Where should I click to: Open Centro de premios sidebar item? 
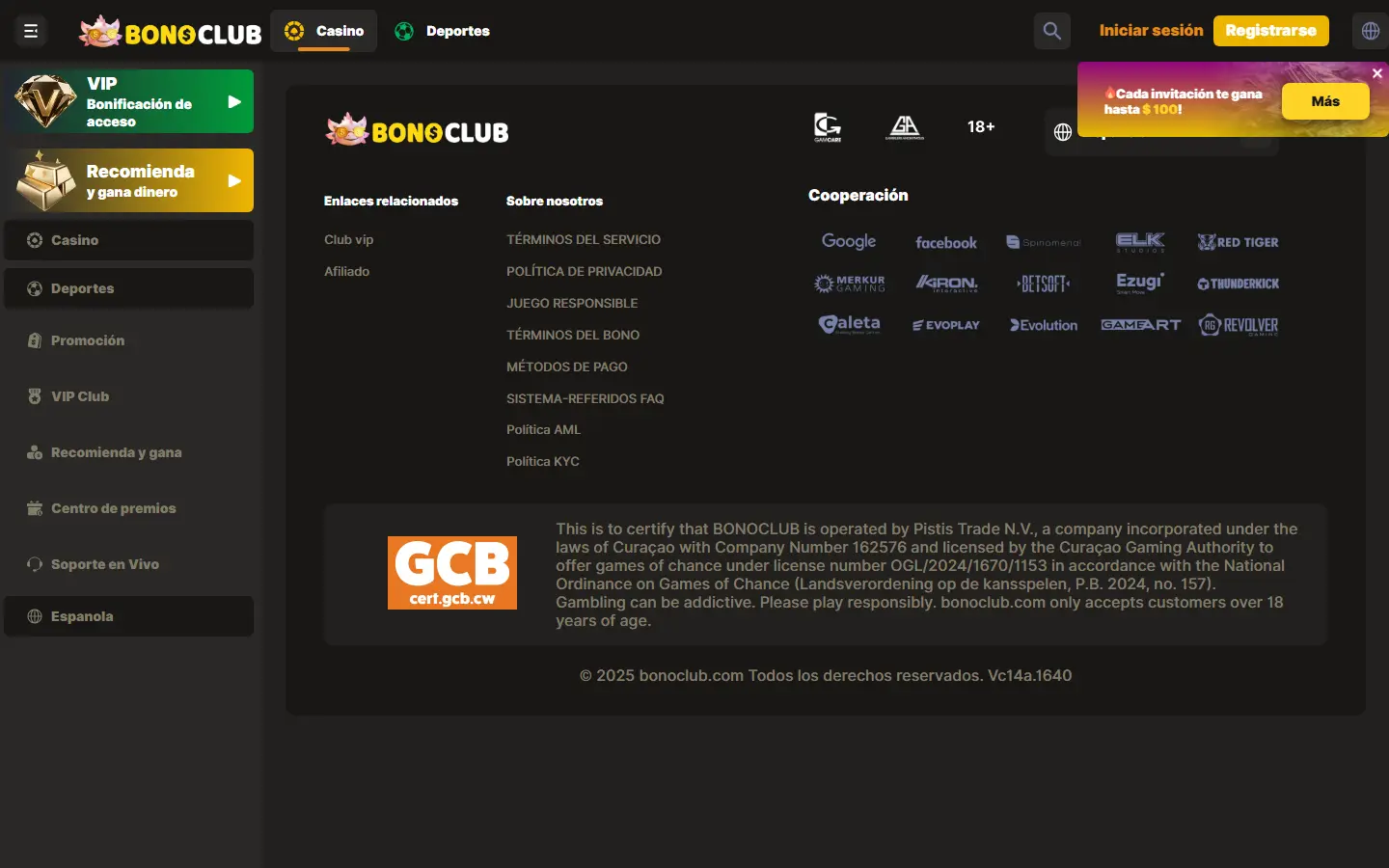click(x=129, y=508)
